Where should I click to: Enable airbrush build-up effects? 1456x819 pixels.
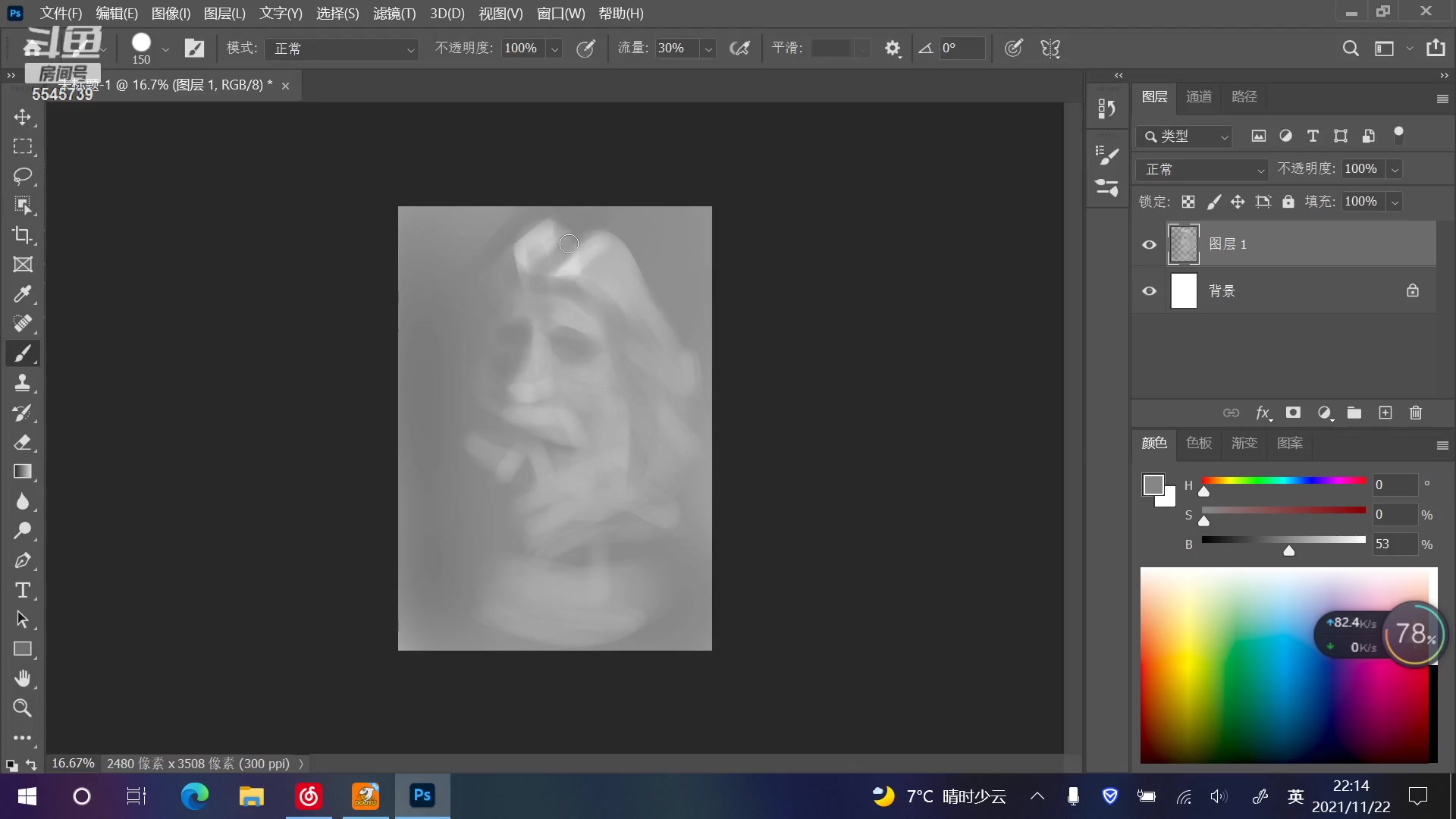[x=739, y=49]
